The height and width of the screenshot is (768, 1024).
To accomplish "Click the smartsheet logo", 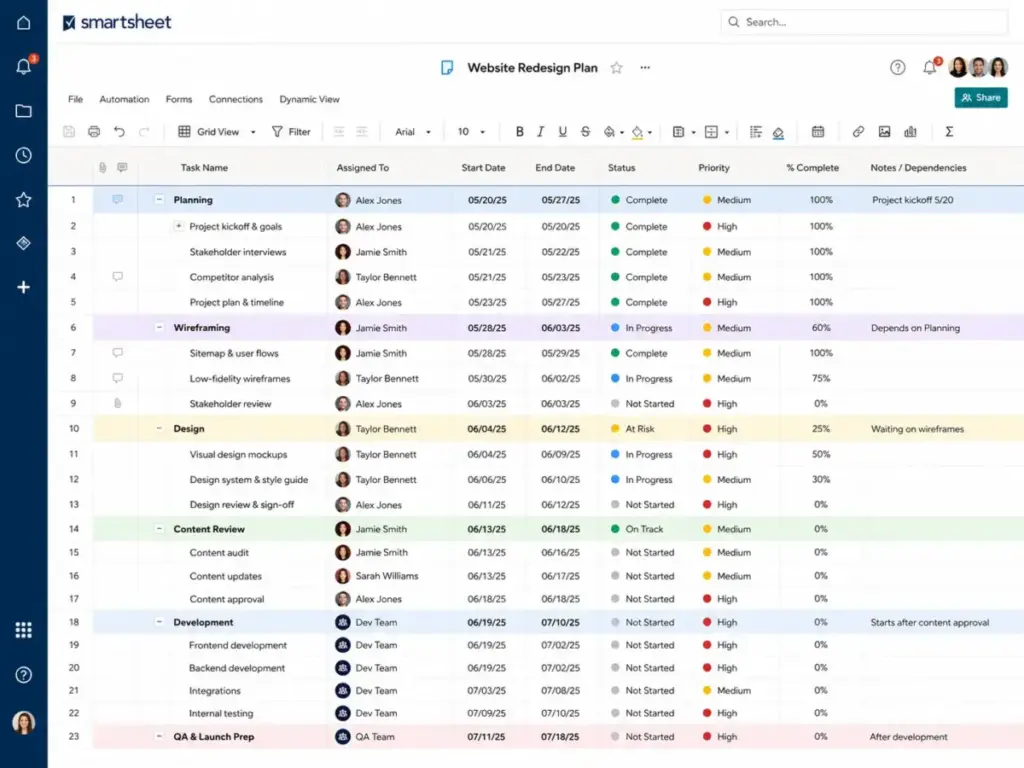I will (x=117, y=22).
